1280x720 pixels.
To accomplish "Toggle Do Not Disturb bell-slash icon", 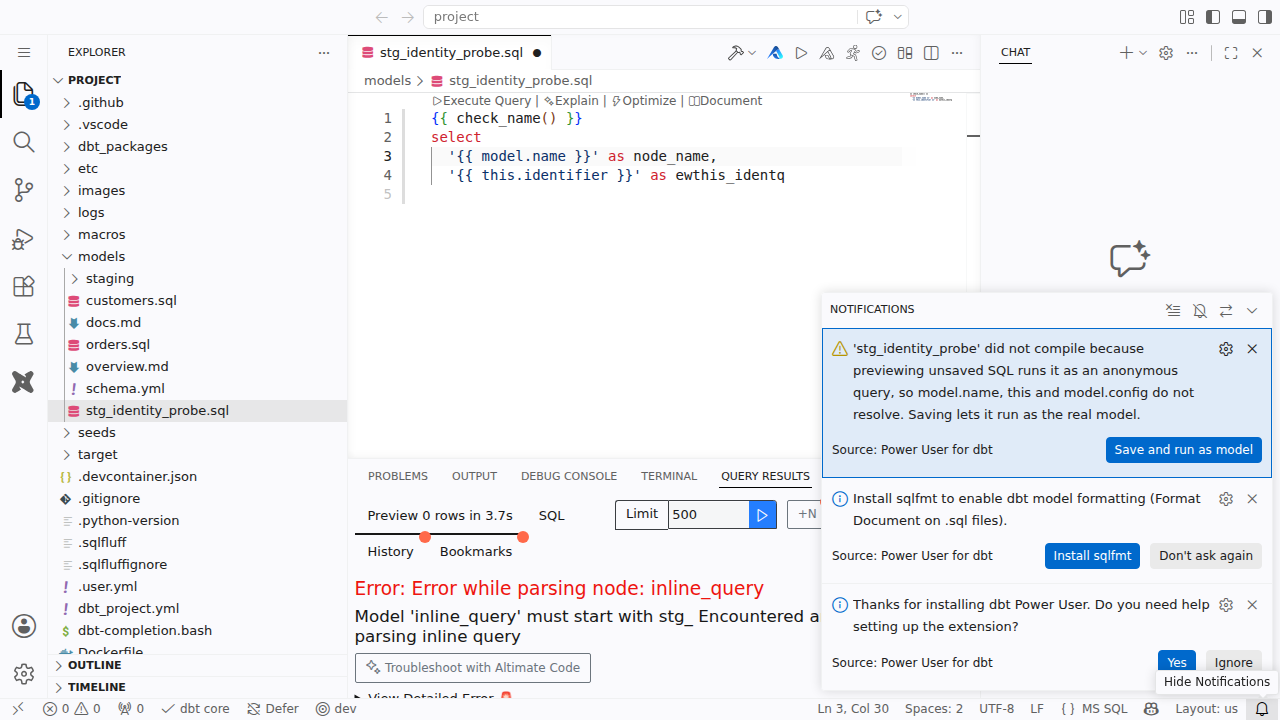I will tap(1200, 310).
